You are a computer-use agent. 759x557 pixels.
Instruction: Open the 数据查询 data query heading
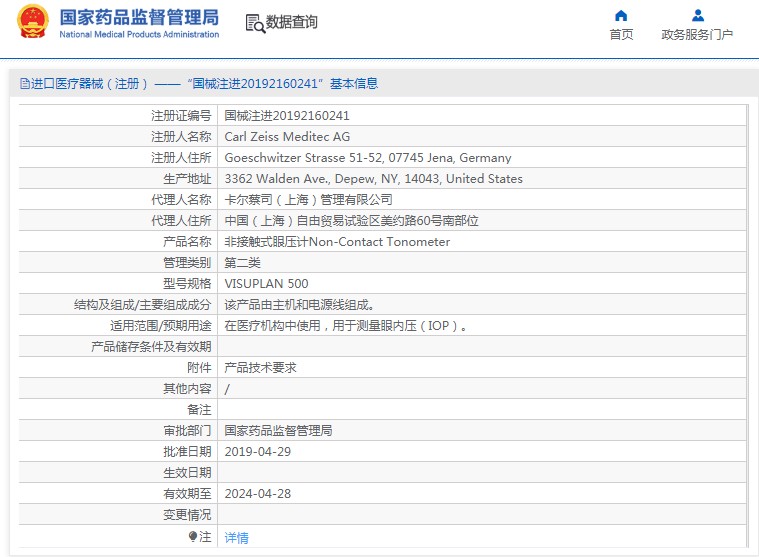tap(291, 22)
